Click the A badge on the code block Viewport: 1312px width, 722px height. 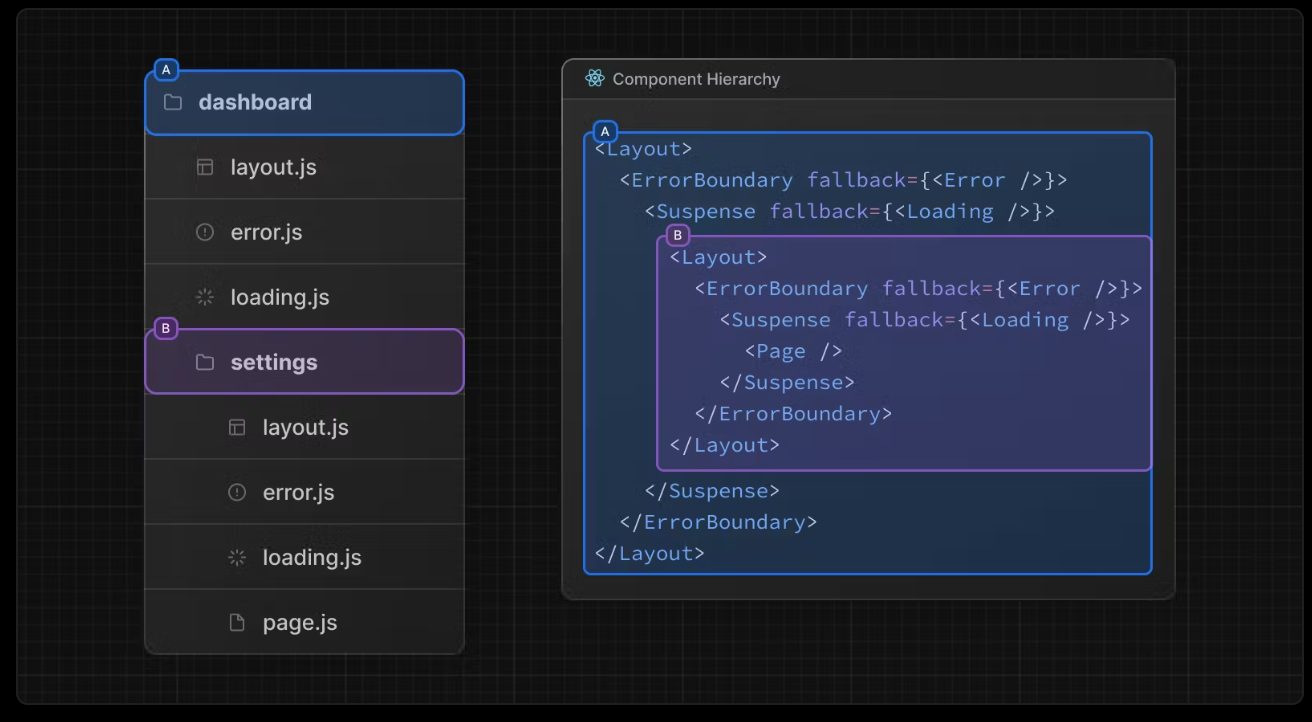point(605,132)
